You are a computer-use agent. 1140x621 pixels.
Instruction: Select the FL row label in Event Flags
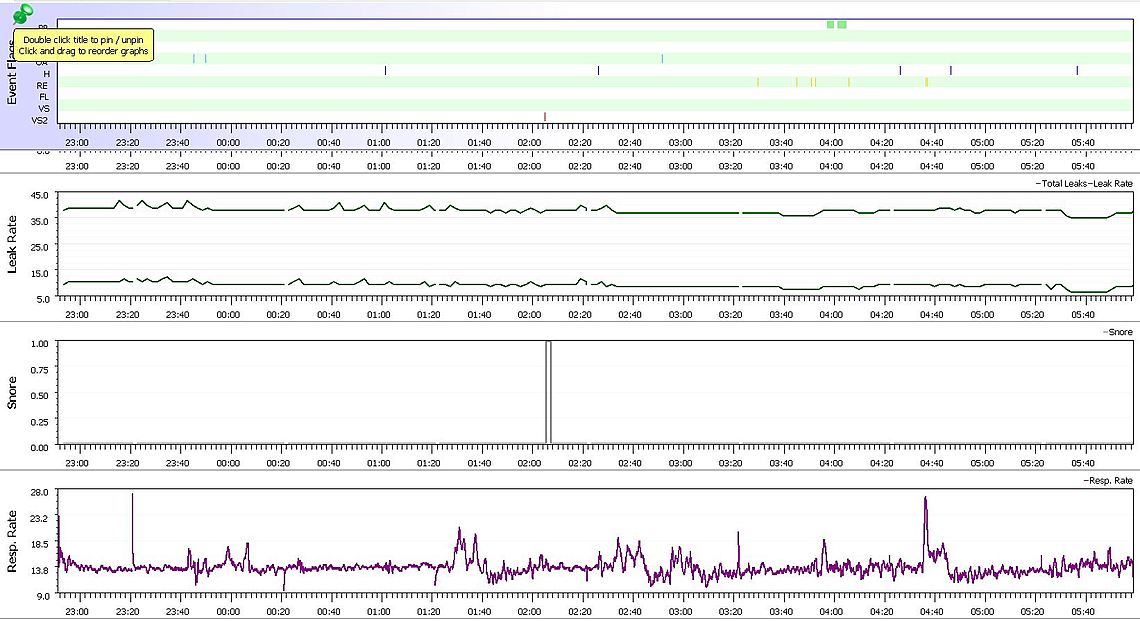43,97
